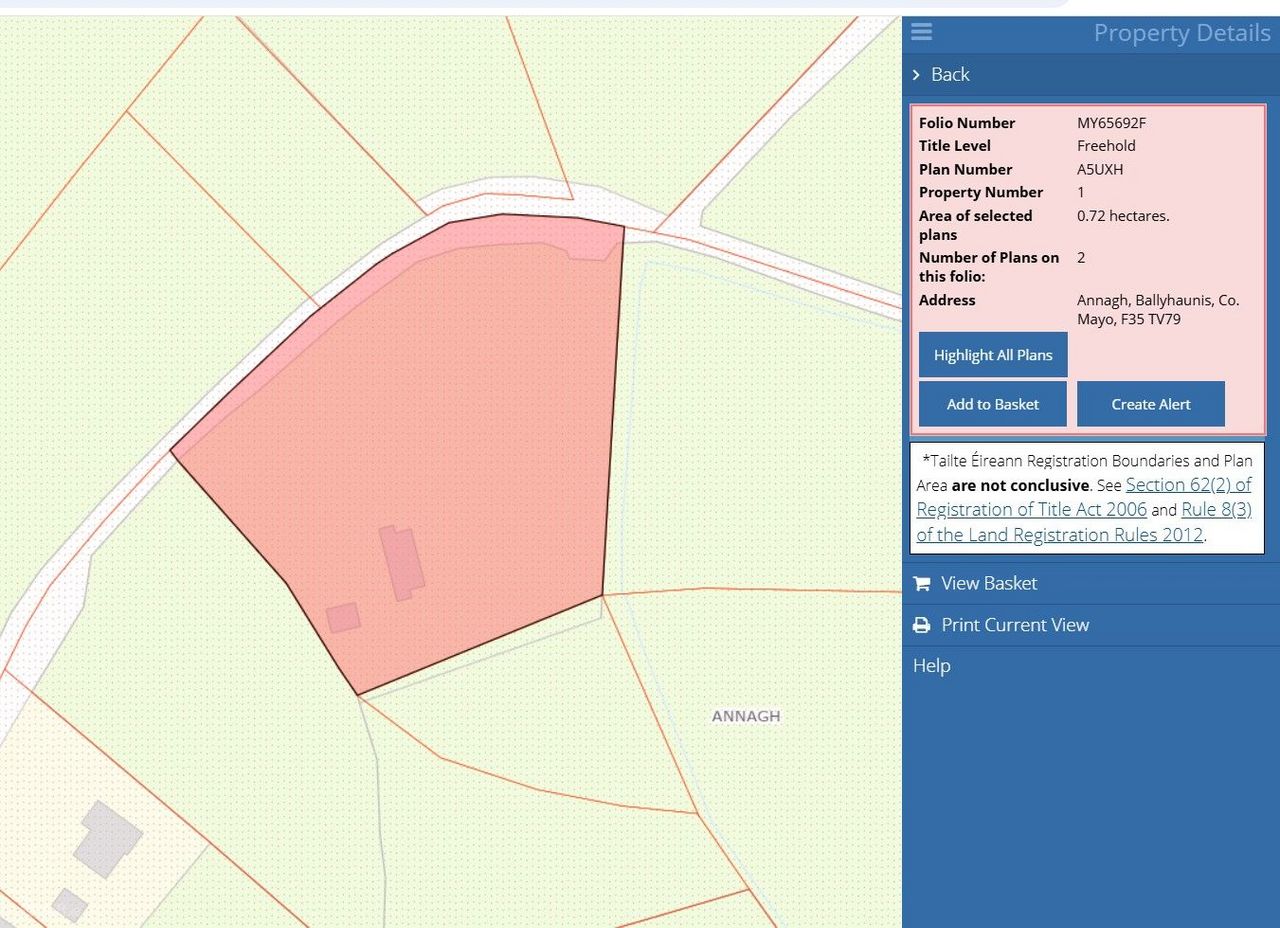Click Highlight All Plans button
Viewport: 1280px width, 928px height.
(993, 355)
